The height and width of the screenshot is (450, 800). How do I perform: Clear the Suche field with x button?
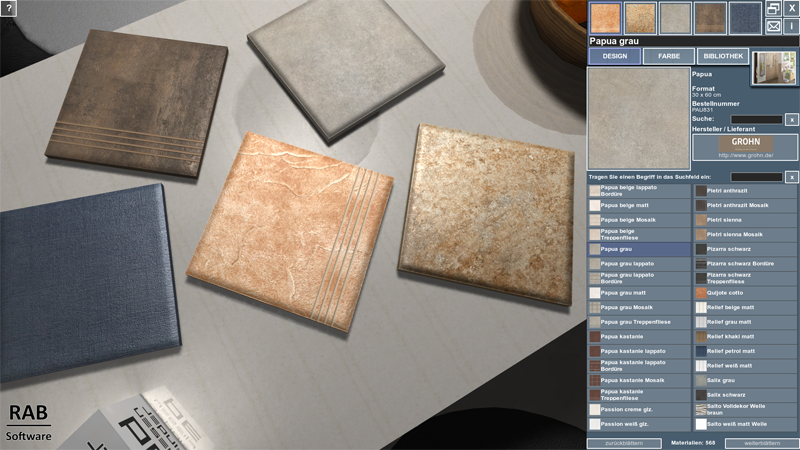point(792,119)
